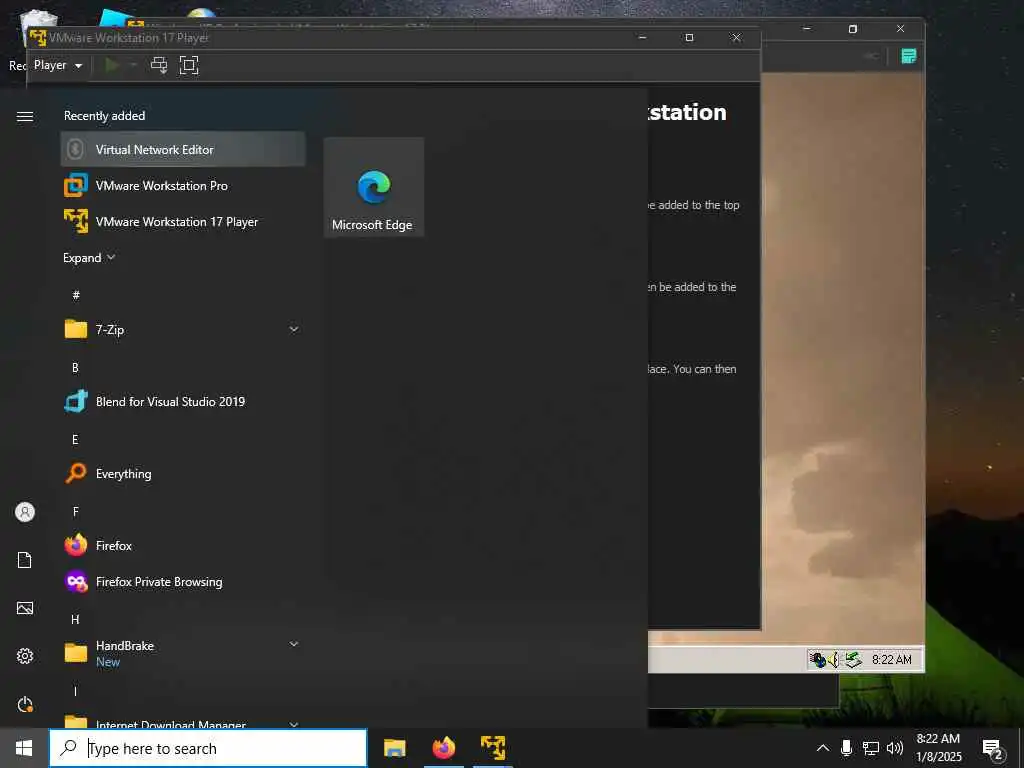Restore down the background window

(853, 29)
